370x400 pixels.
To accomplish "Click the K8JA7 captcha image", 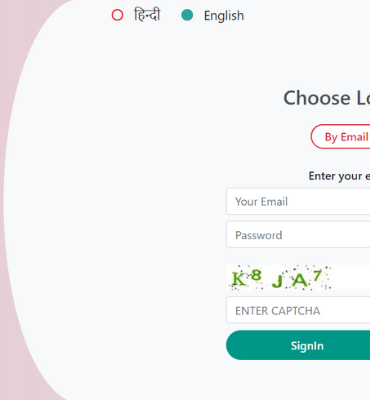I will tap(279, 278).
